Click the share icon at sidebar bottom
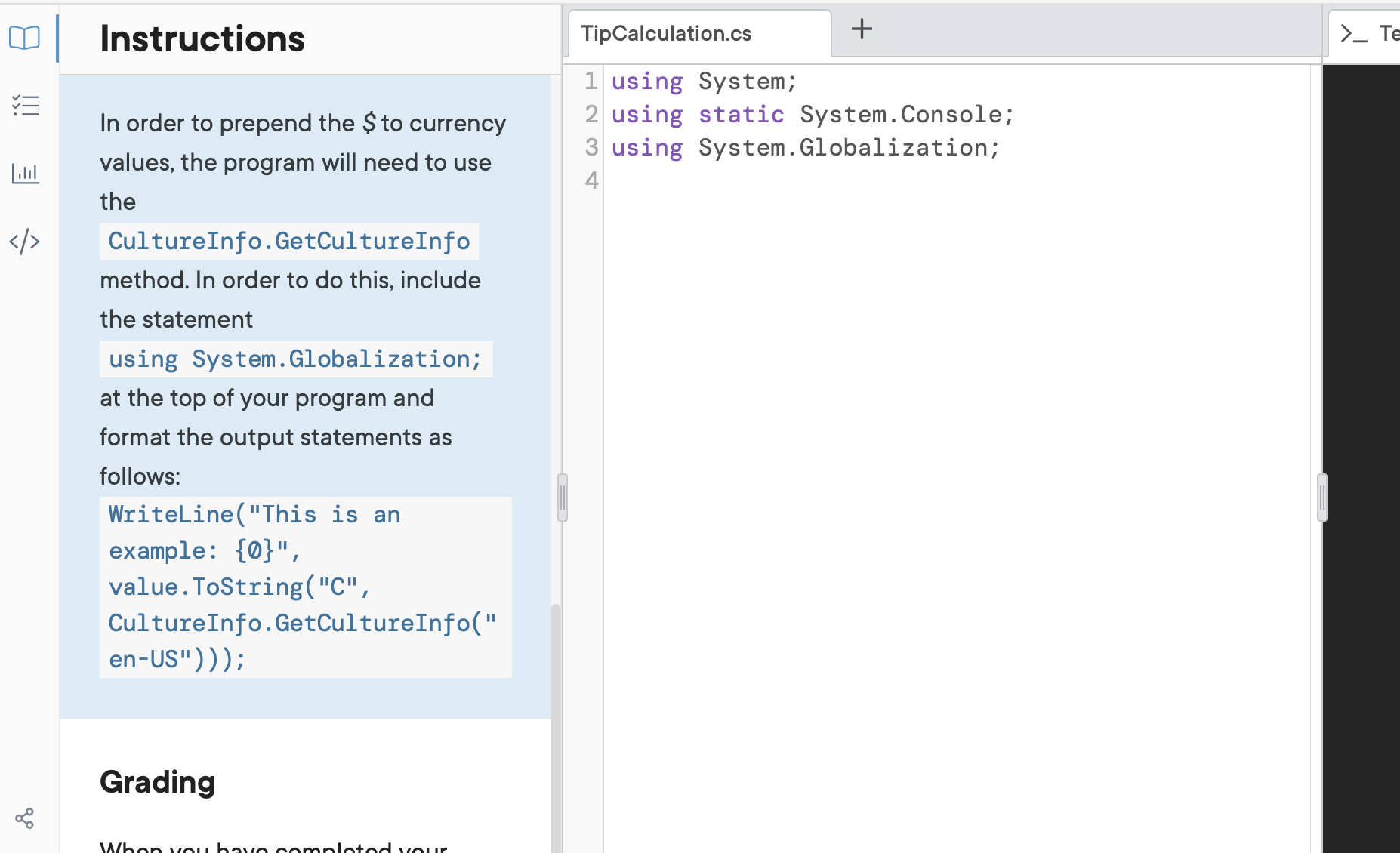The height and width of the screenshot is (853, 1400). [25, 818]
